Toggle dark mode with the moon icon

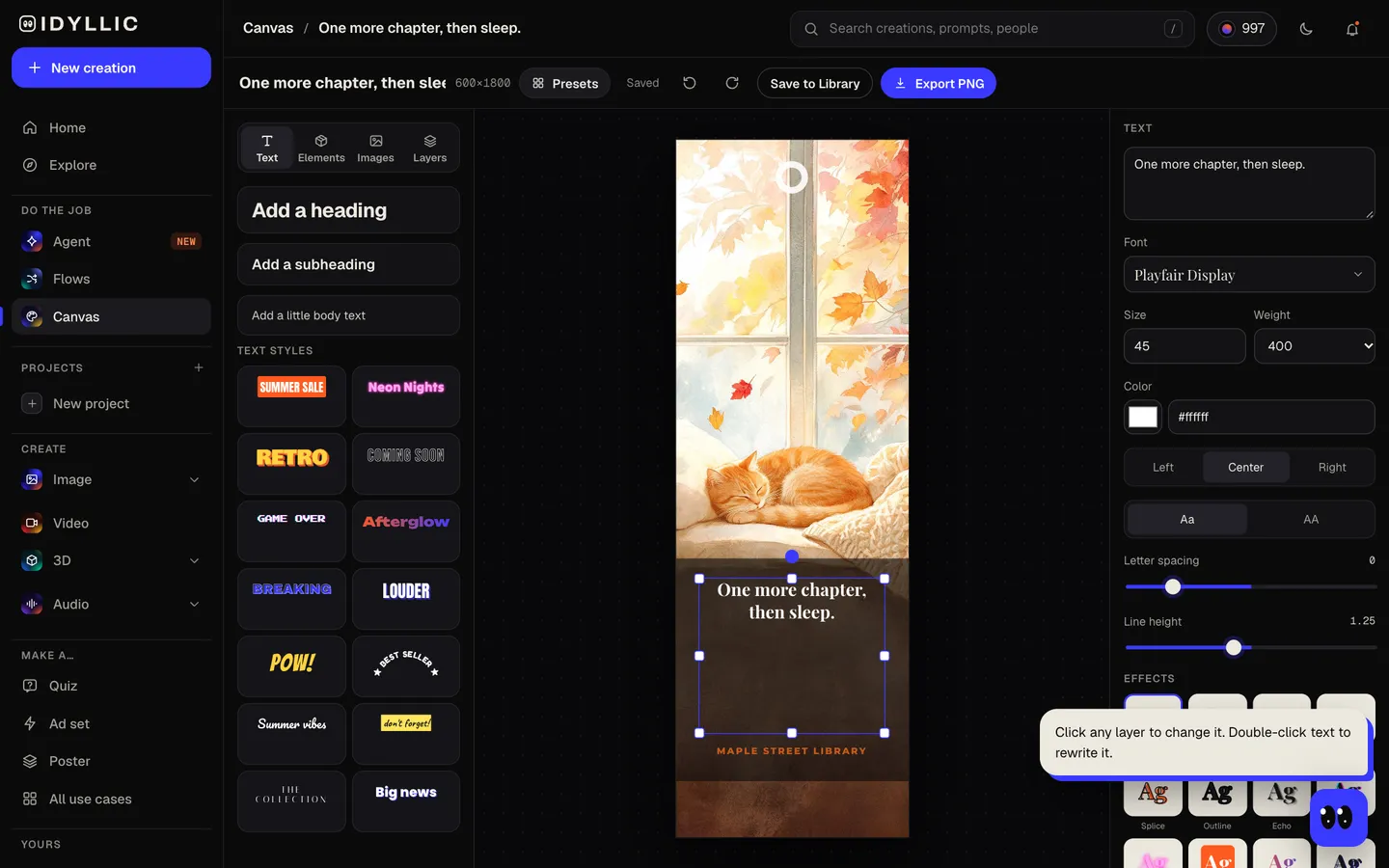tap(1306, 29)
